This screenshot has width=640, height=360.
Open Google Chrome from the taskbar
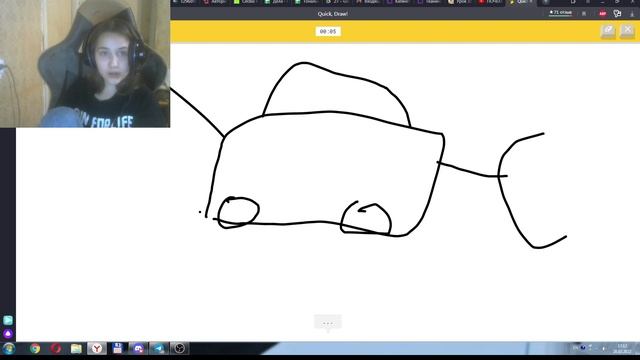[x=35, y=349]
